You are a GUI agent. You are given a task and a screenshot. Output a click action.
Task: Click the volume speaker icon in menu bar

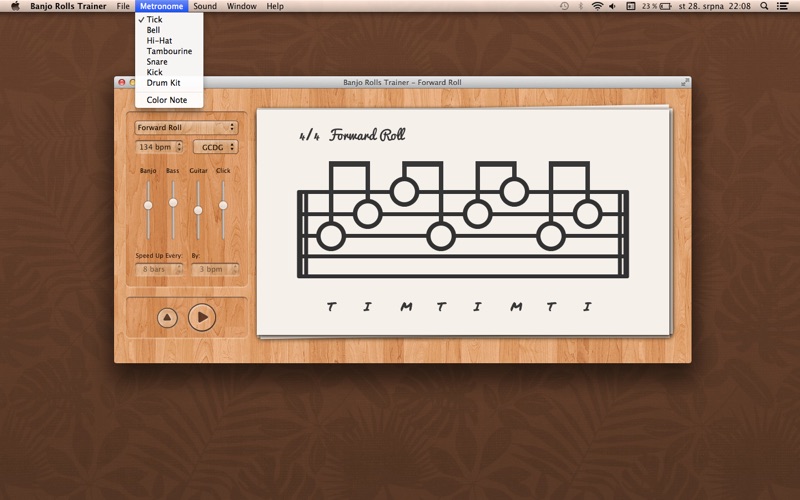(614, 6)
